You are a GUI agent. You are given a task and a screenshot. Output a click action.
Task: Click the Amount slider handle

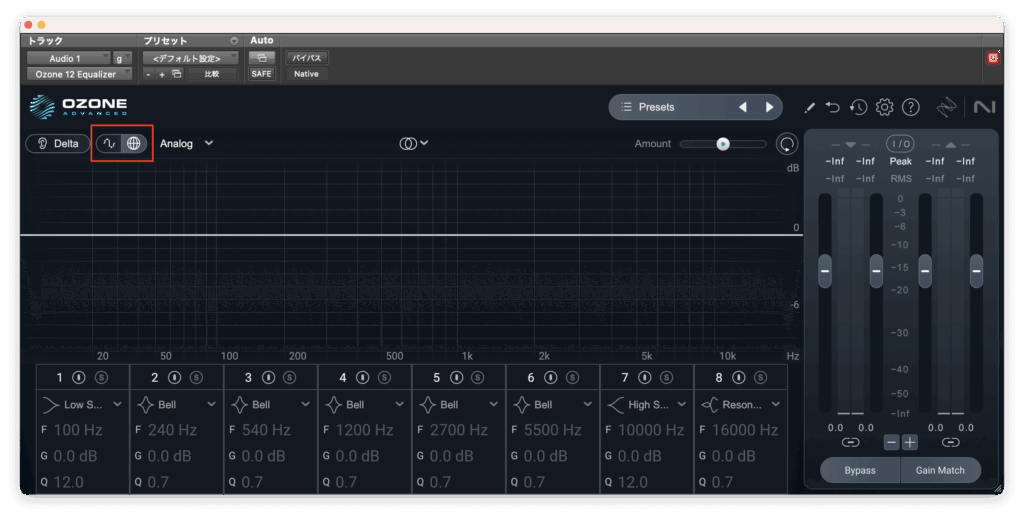tap(722, 144)
